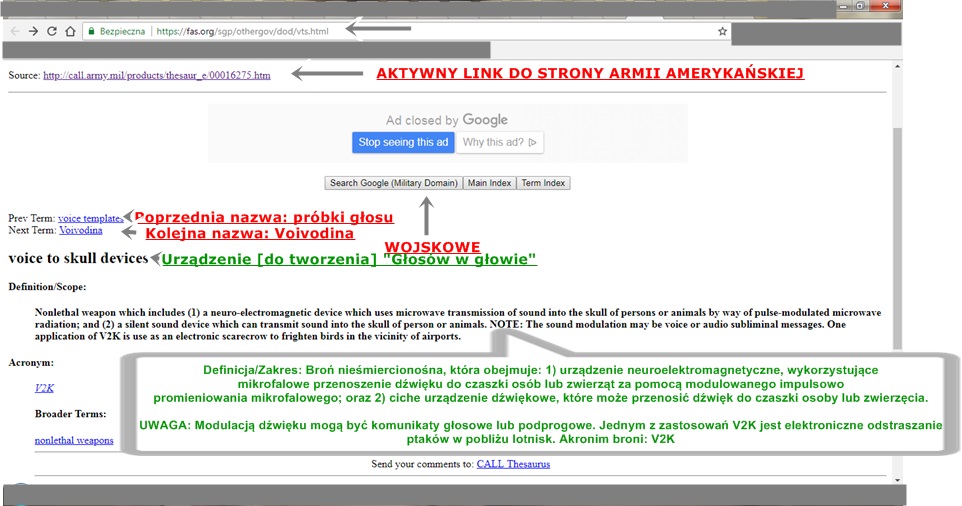
Task: Click the 'Broader Terms:' label
Action: tap(71, 414)
